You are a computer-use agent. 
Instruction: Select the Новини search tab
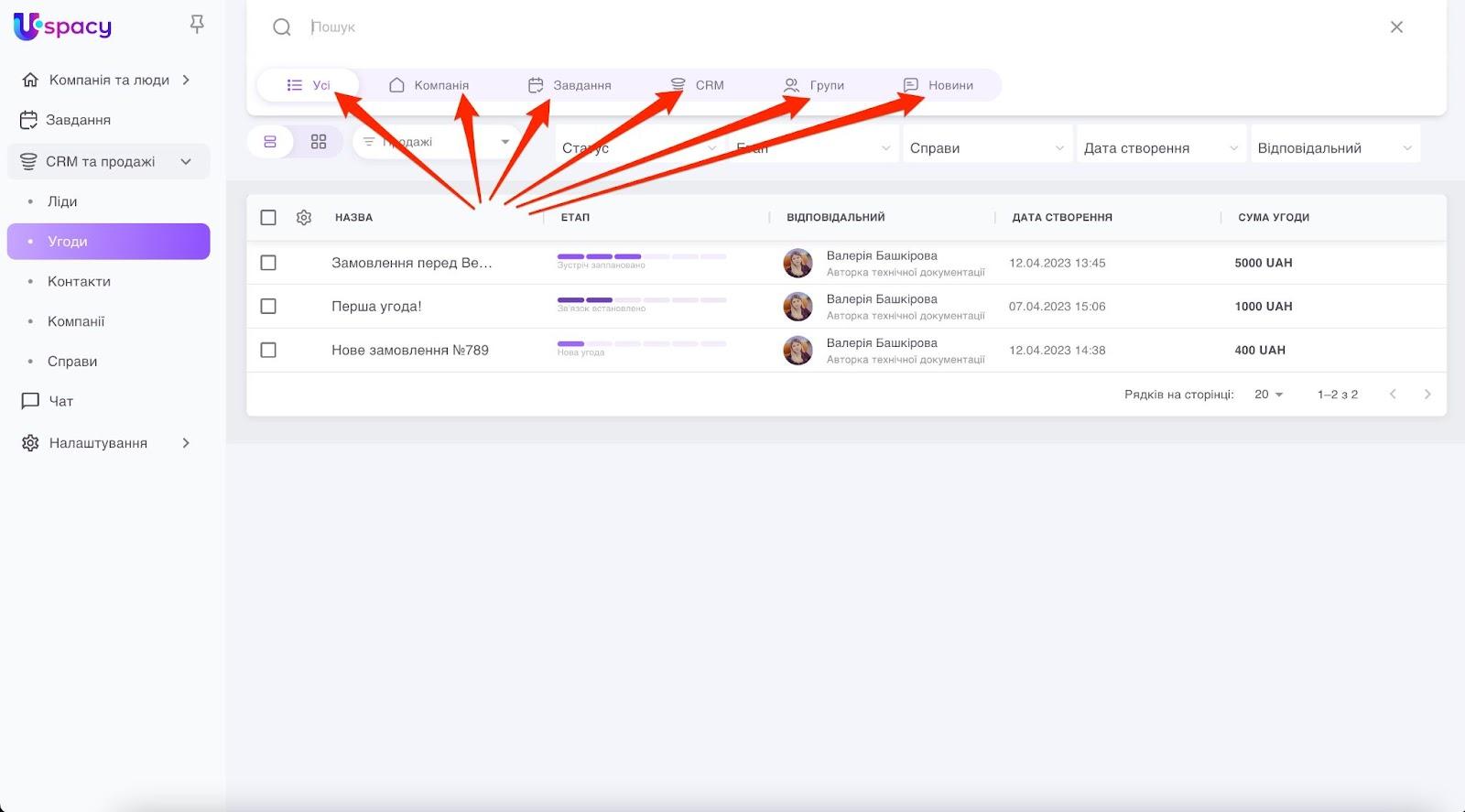click(939, 85)
